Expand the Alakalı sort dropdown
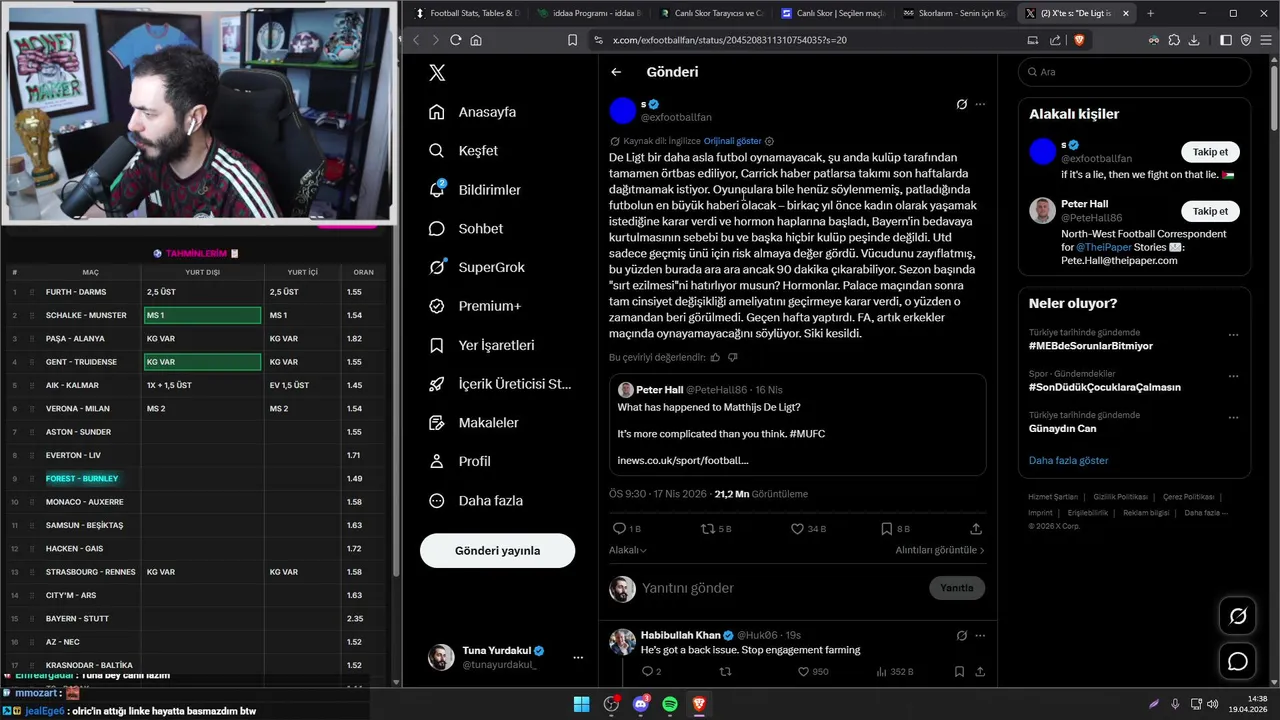The width and height of the screenshot is (1280, 720). 628,550
